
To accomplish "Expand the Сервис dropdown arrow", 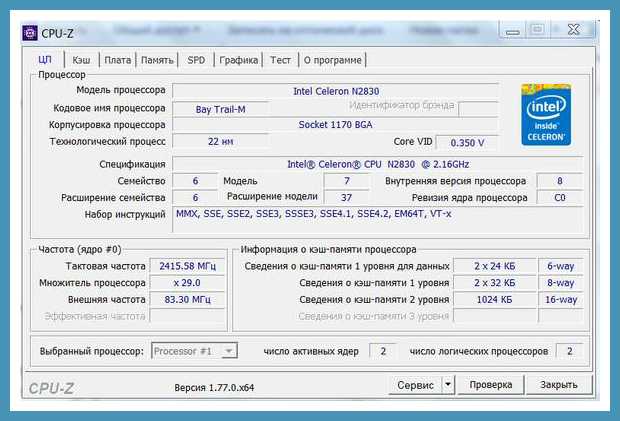I will 448,384.
